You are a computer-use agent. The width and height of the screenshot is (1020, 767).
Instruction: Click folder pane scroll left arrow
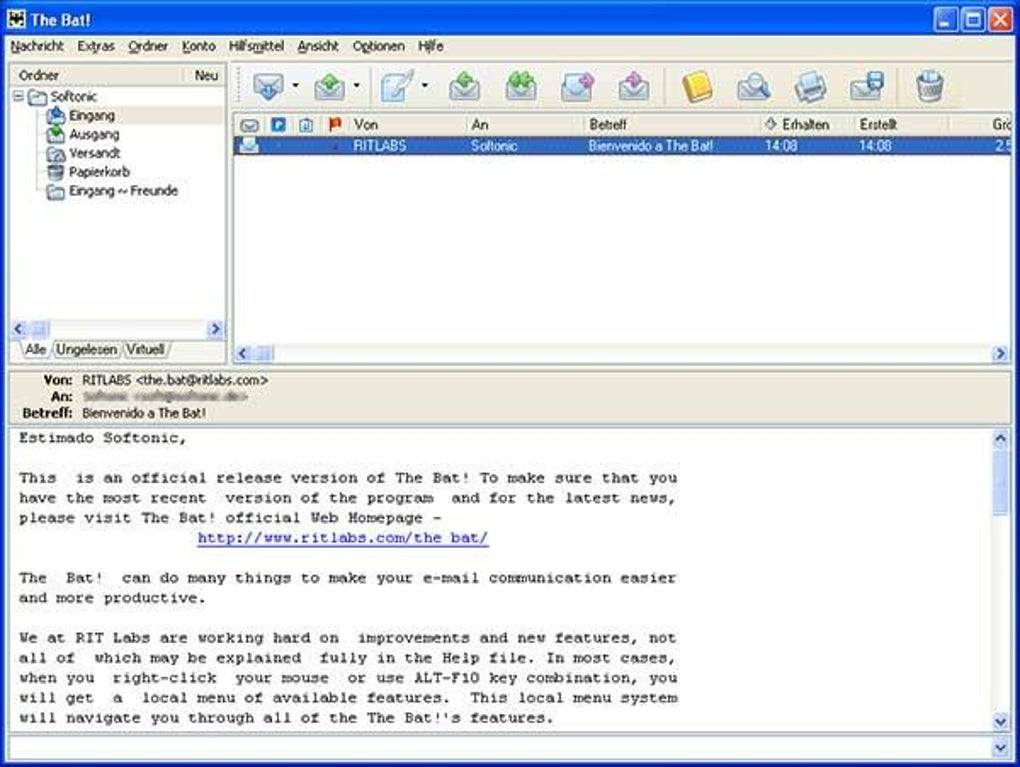pyautogui.click(x=19, y=329)
